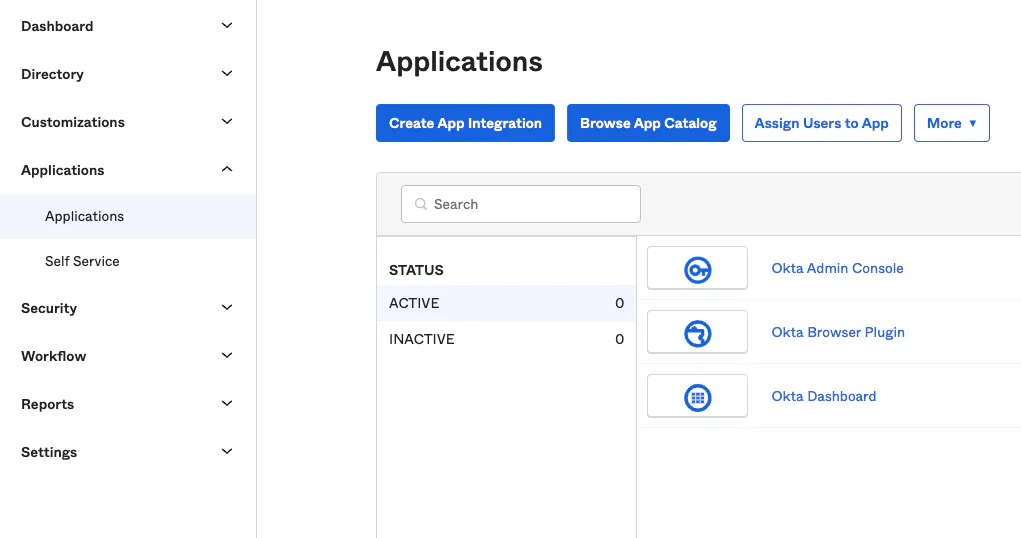
Task: Click the magnifying glass search icon
Action: coord(421,204)
